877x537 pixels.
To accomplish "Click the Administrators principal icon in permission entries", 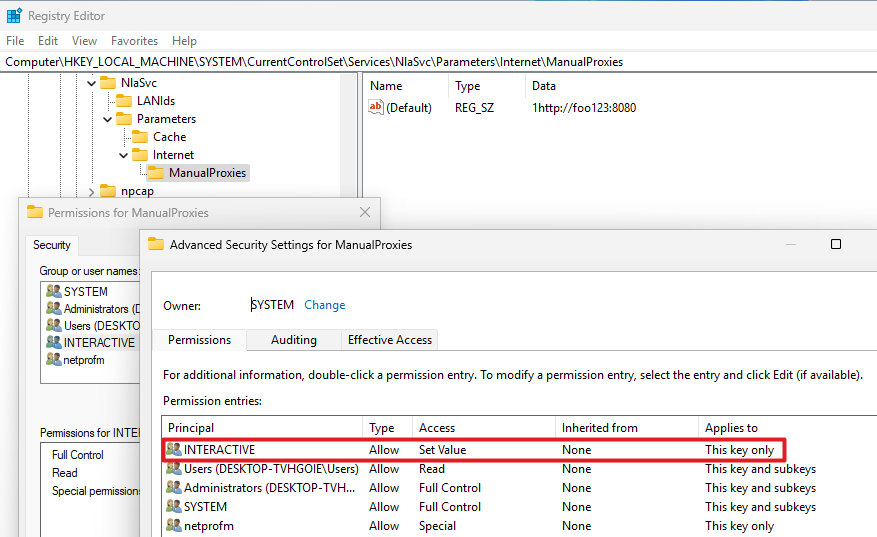I will click(174, 488).
